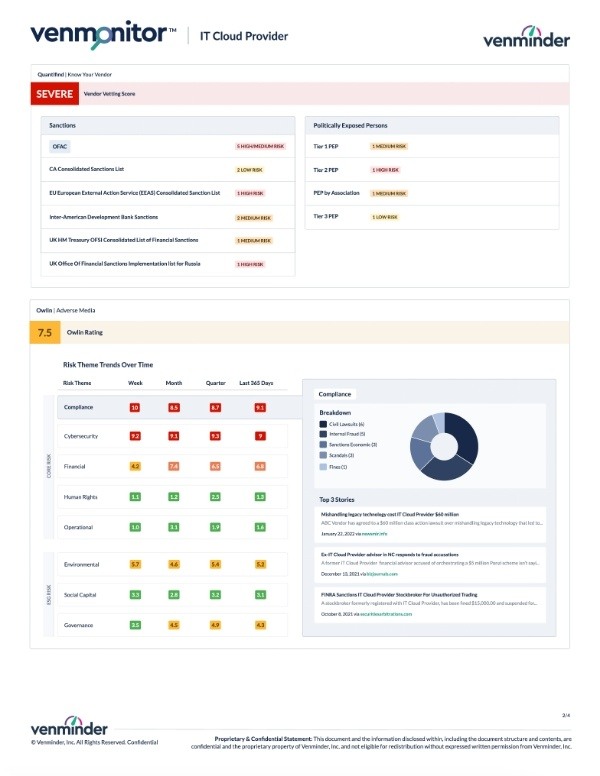Click the SEVERE vendor vetting score badge

[56, 94]
